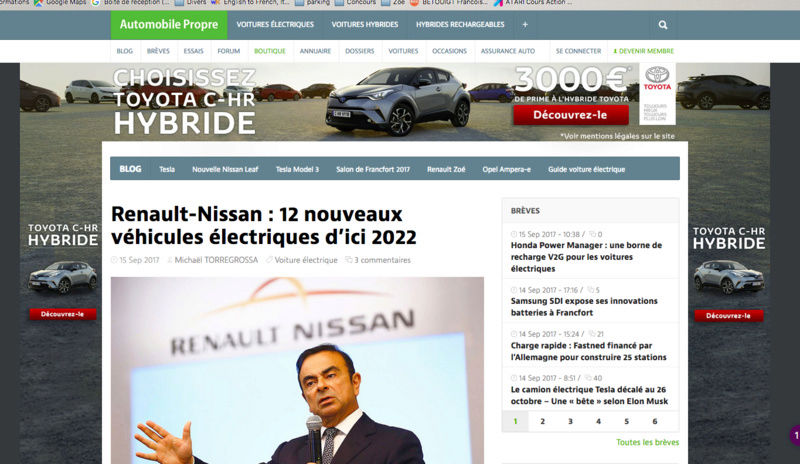Open the Brèves menu item
This screenshot has width=800, height=464.
(158, 51)
